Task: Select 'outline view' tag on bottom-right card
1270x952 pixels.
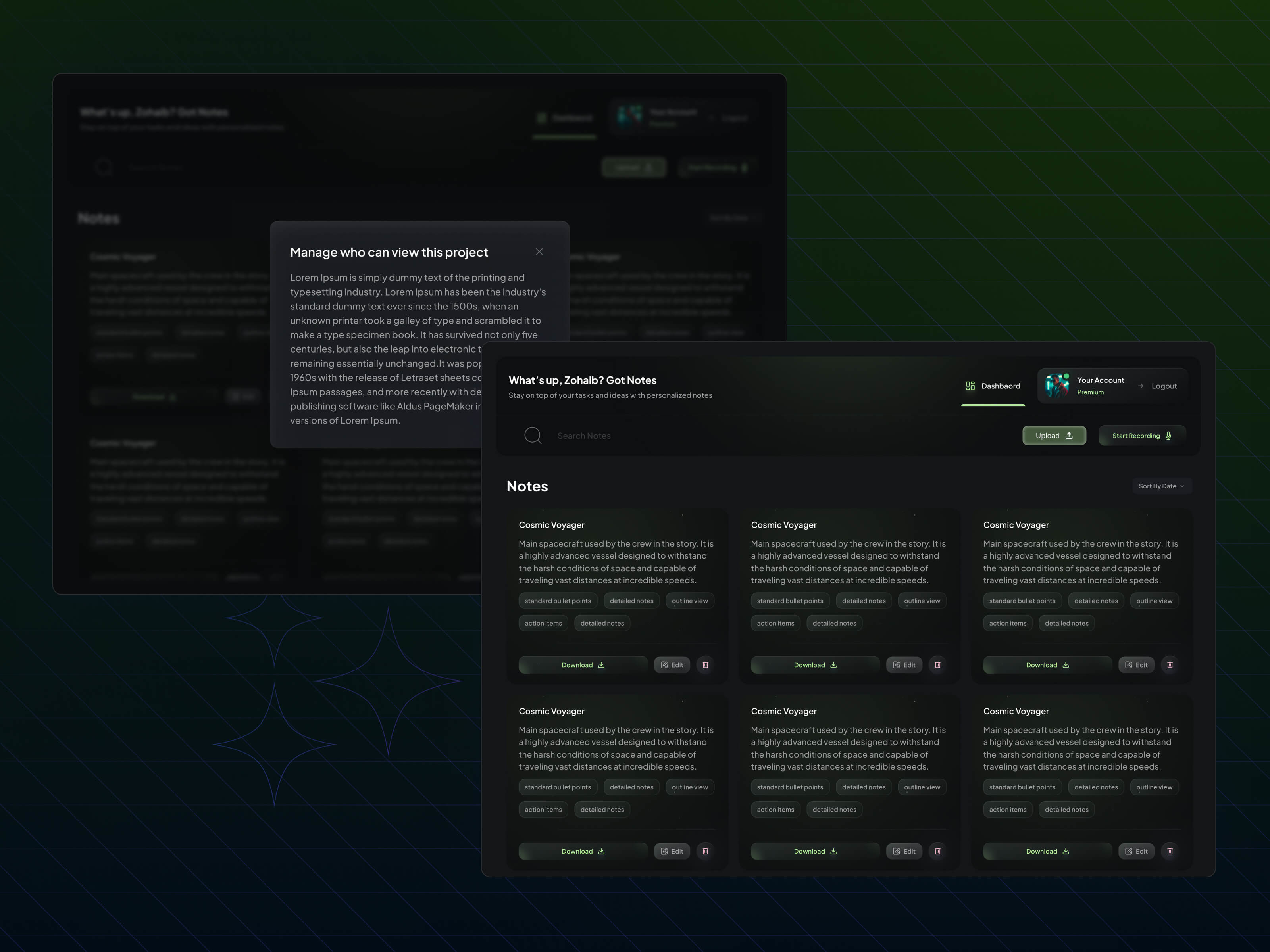Action: (1155, 787)
